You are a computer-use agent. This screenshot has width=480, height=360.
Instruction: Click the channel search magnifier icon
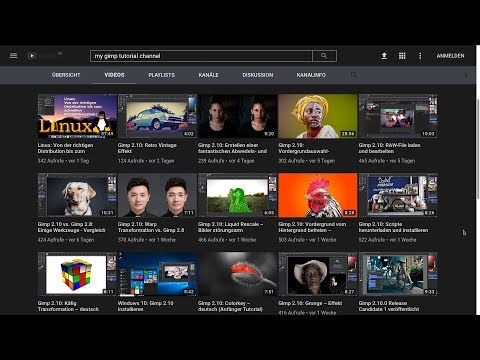[x=354, y=75]
